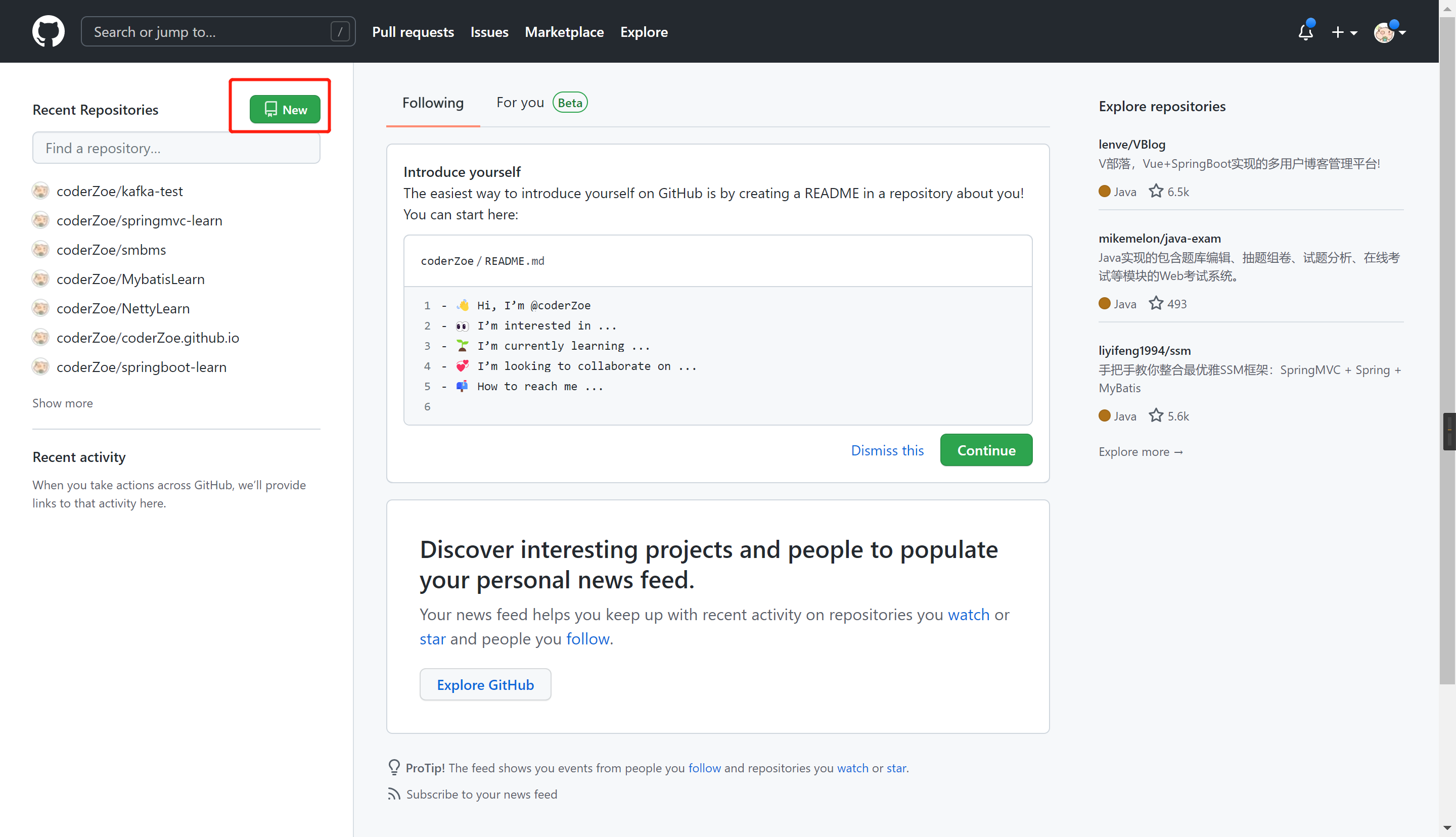Open the user avatar menu
The height and width of the screenshot is (837, 1456).
(1389, 32)
